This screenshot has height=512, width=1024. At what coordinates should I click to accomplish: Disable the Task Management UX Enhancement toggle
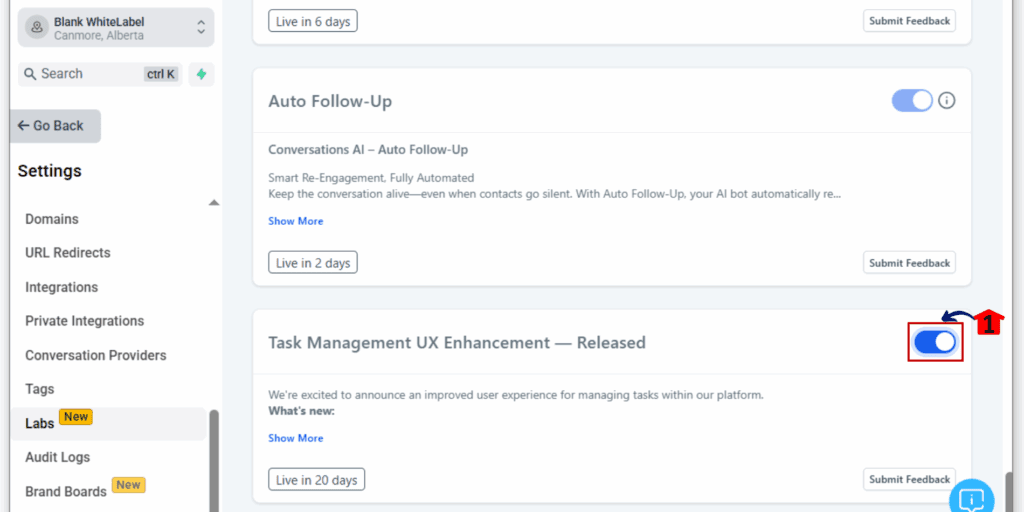pyautogui.click(x=935, y=342)
